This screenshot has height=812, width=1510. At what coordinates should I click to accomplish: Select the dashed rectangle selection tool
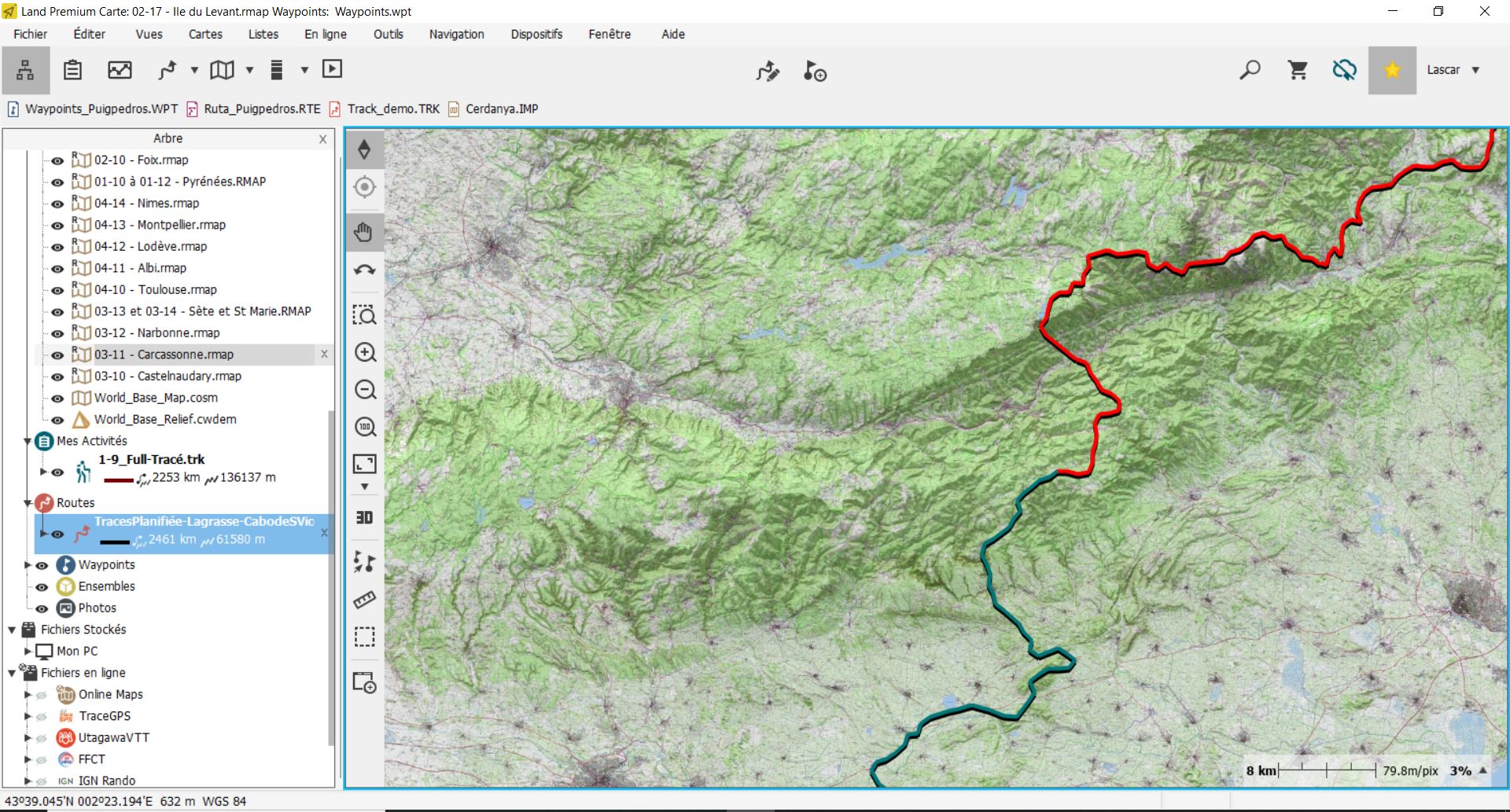click(365, 637)
